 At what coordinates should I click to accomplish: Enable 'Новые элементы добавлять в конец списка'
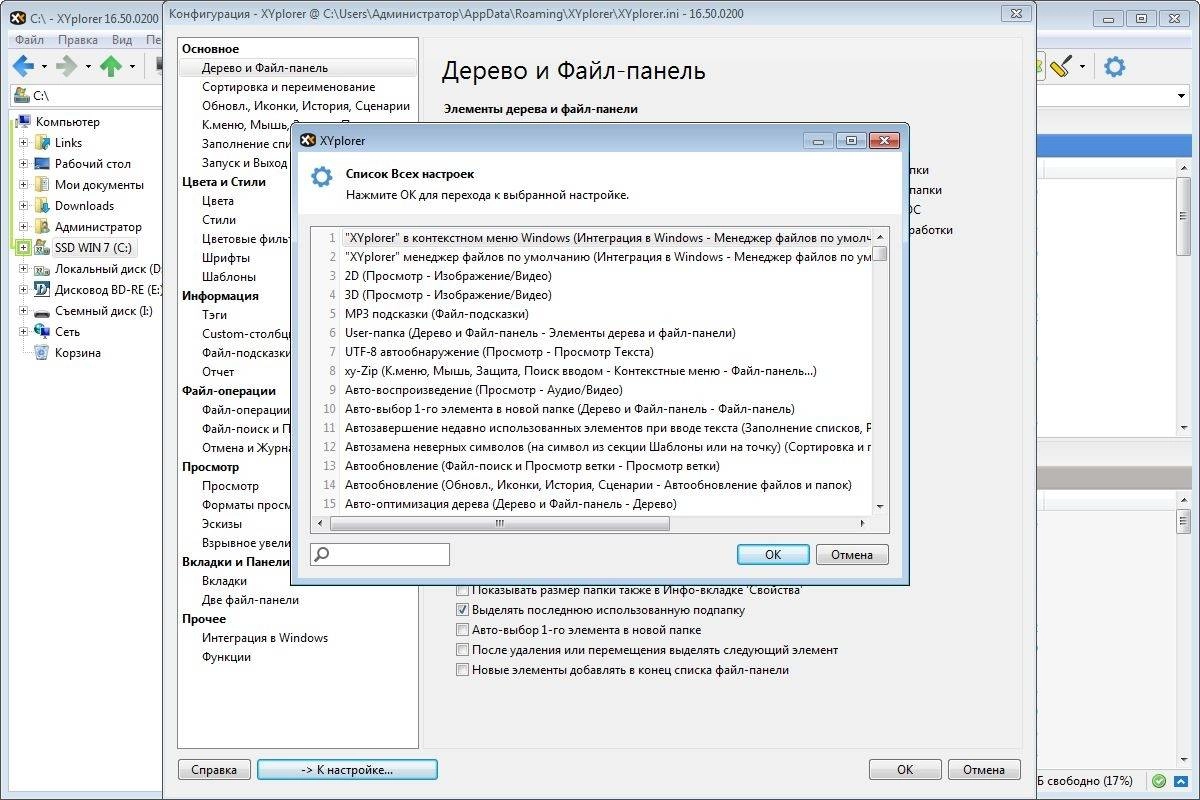coord(462,670)
